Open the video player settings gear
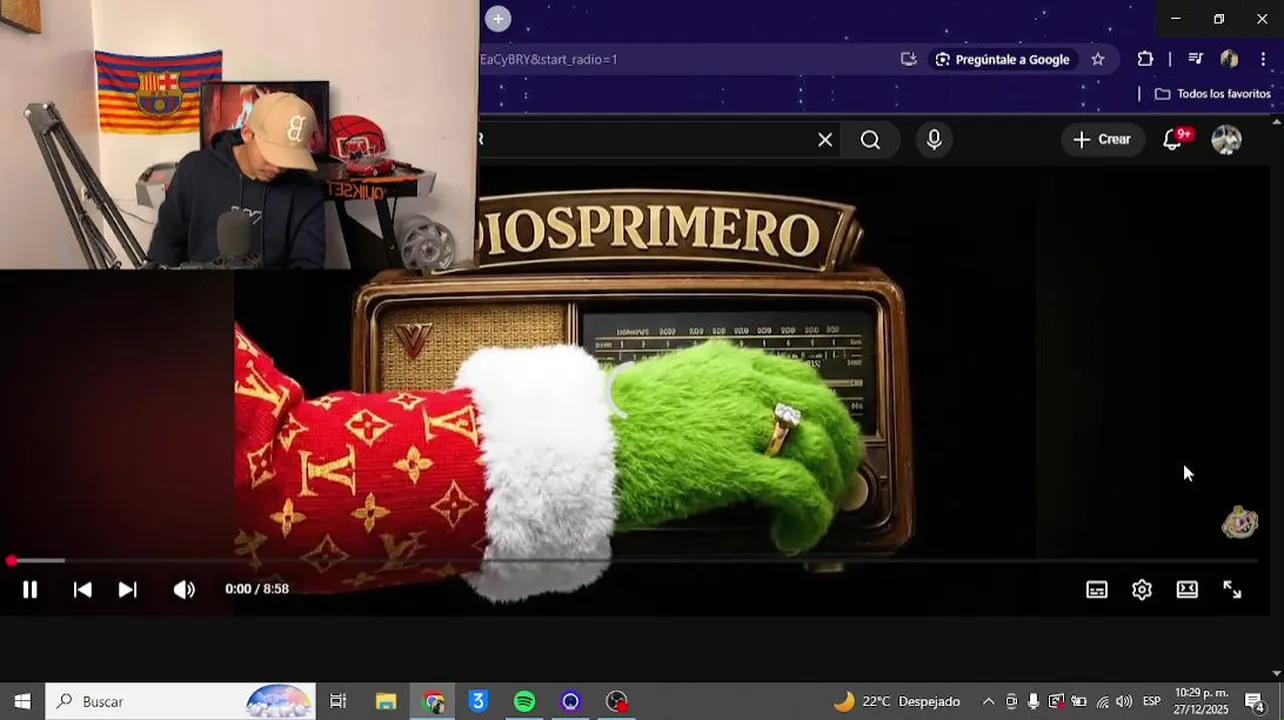The image size is (1284, 720). tap(1142, 589)
